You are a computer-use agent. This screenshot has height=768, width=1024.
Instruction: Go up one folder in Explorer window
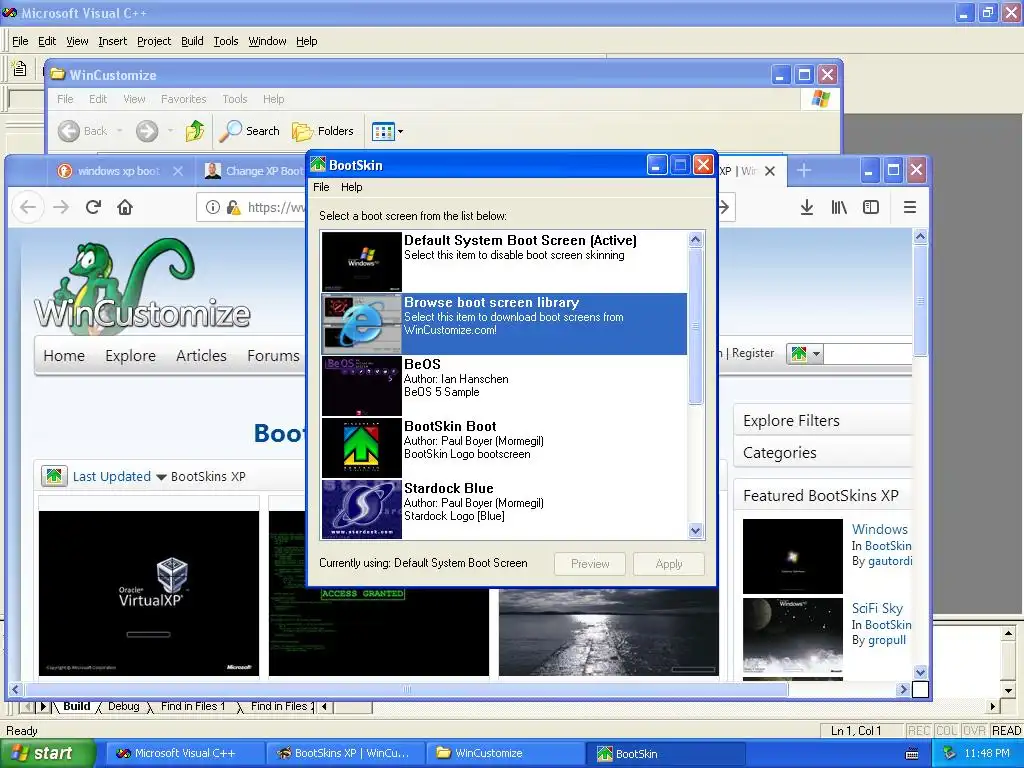[x=195, y=131]
